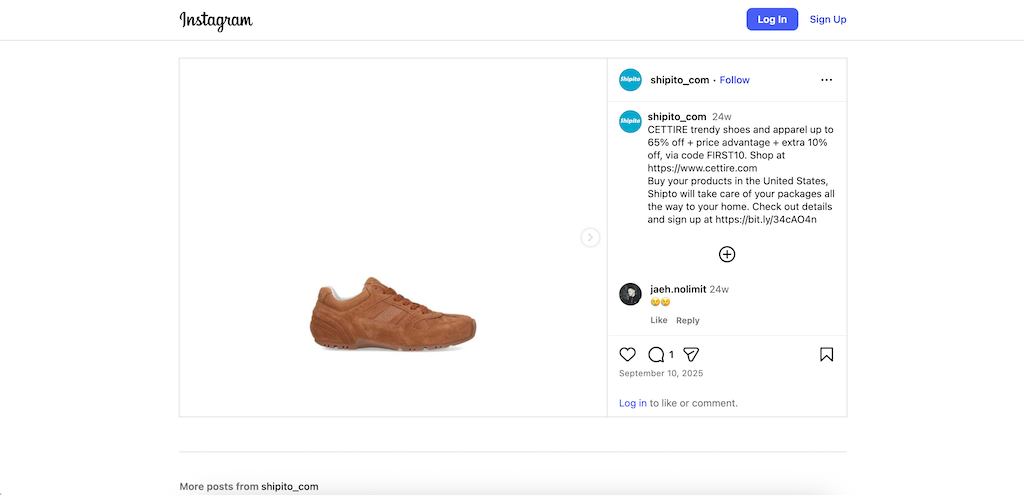This screenshot has height=495, width=1024.
Task: Like jaeh.nolimit's comment
Action: click(x=659, y=320)
